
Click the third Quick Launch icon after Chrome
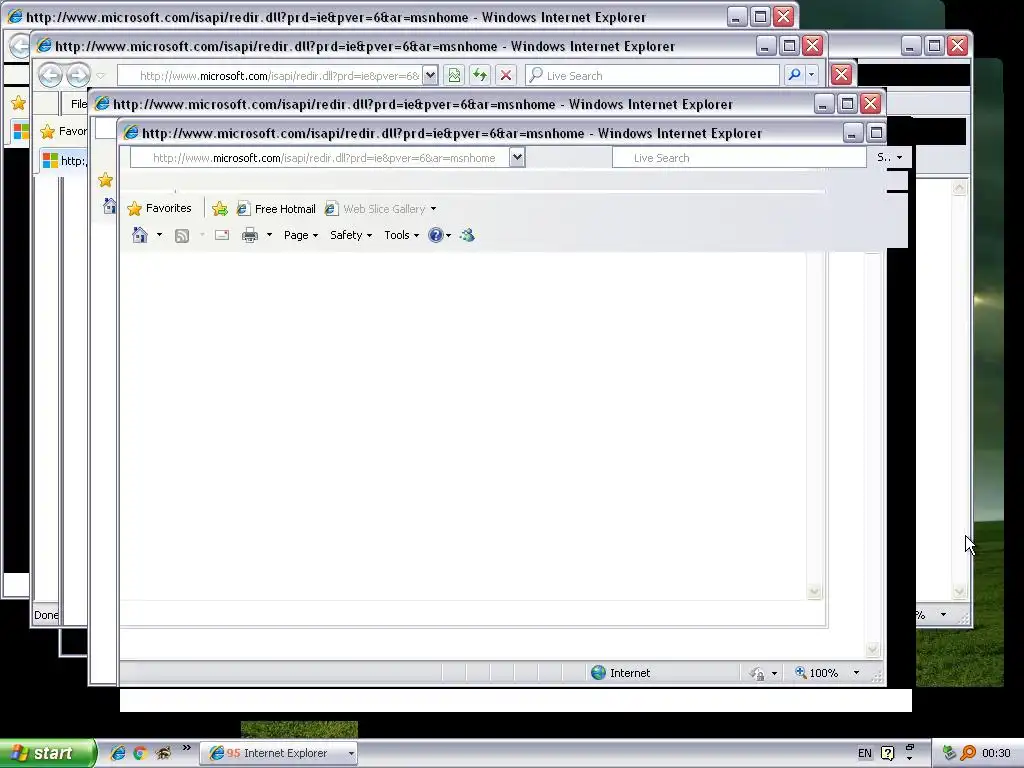click(x=163, y=753)
